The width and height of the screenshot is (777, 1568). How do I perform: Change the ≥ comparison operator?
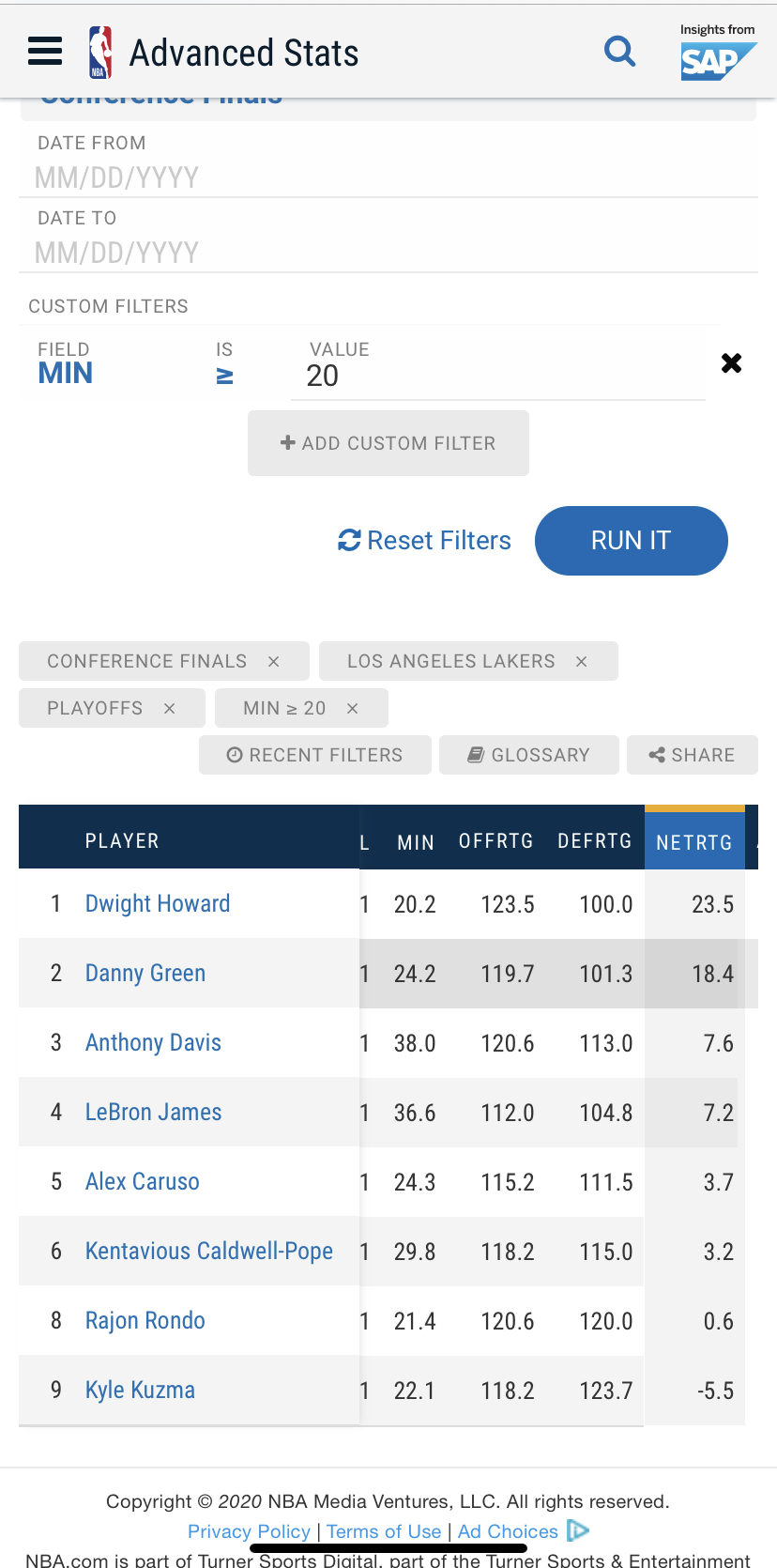(225, 376)
